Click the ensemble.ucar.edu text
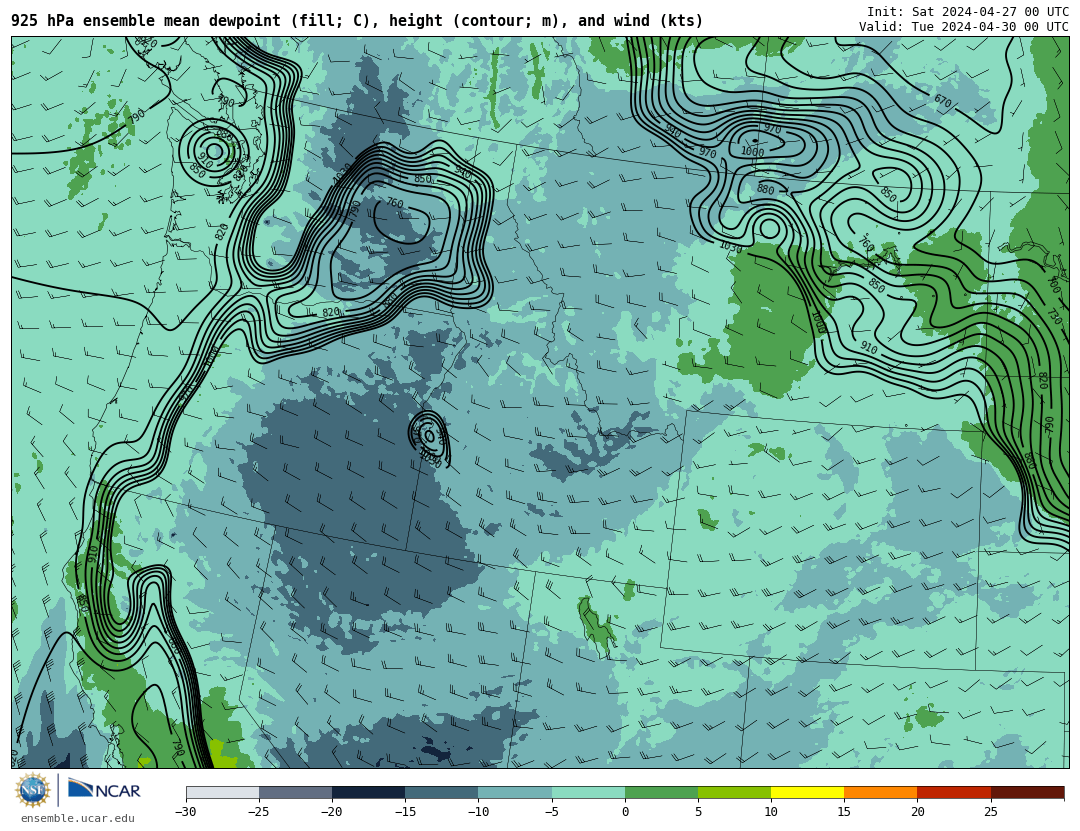1080x831 pixels. [x=78, y=819]
